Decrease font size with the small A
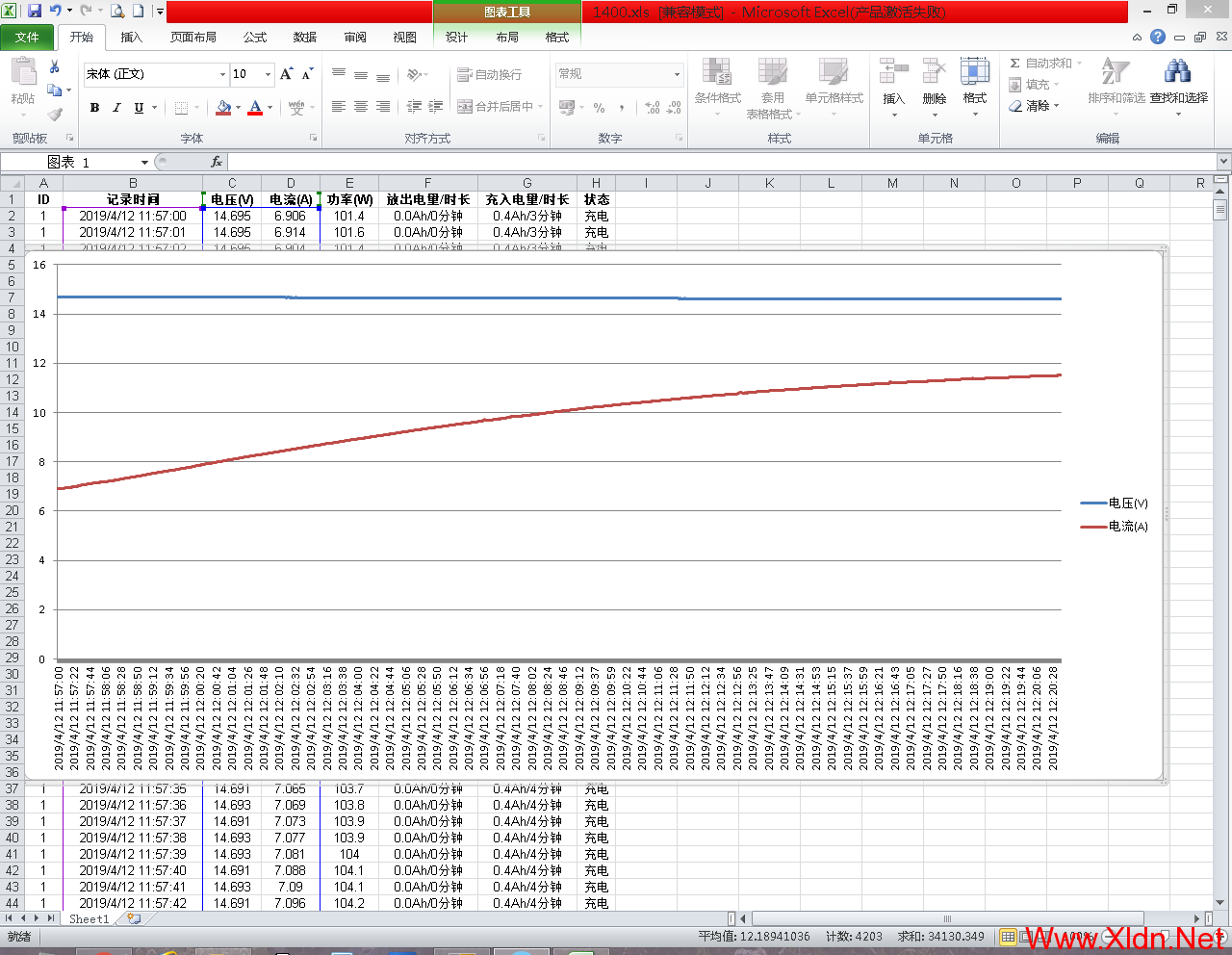 (x=307, y=74)
